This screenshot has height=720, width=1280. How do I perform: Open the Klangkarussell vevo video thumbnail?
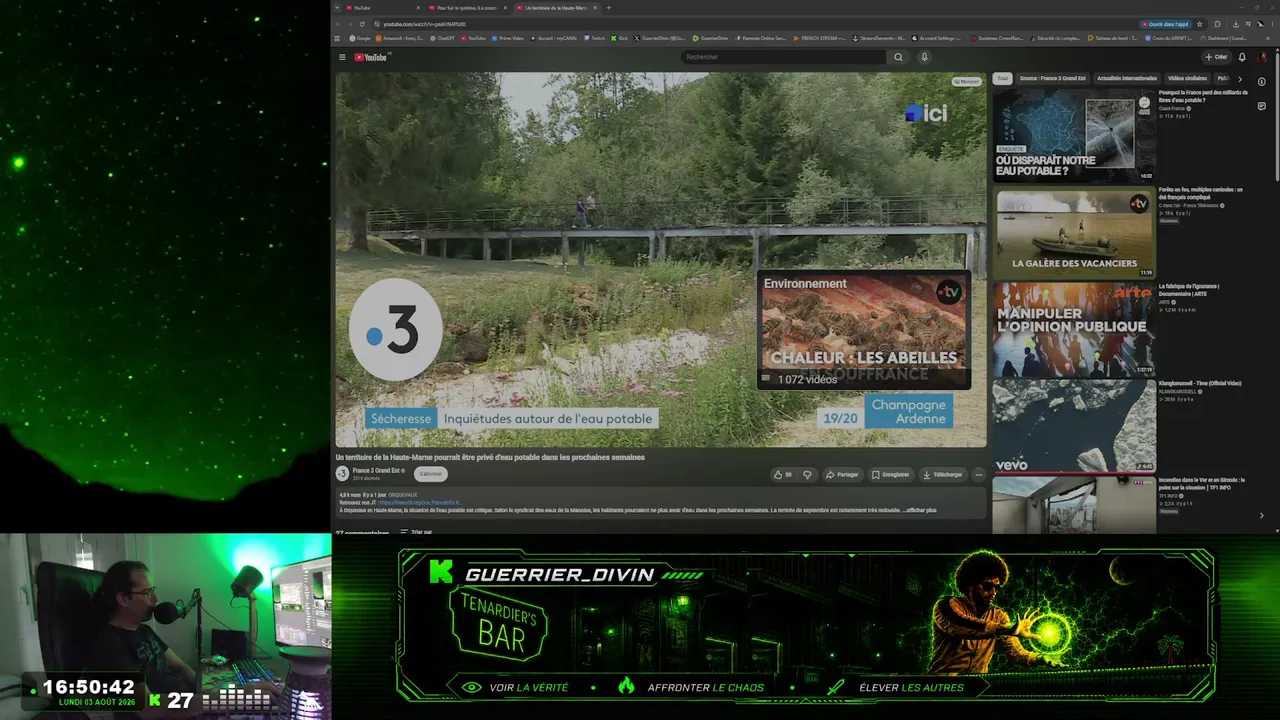[1074, 426]
